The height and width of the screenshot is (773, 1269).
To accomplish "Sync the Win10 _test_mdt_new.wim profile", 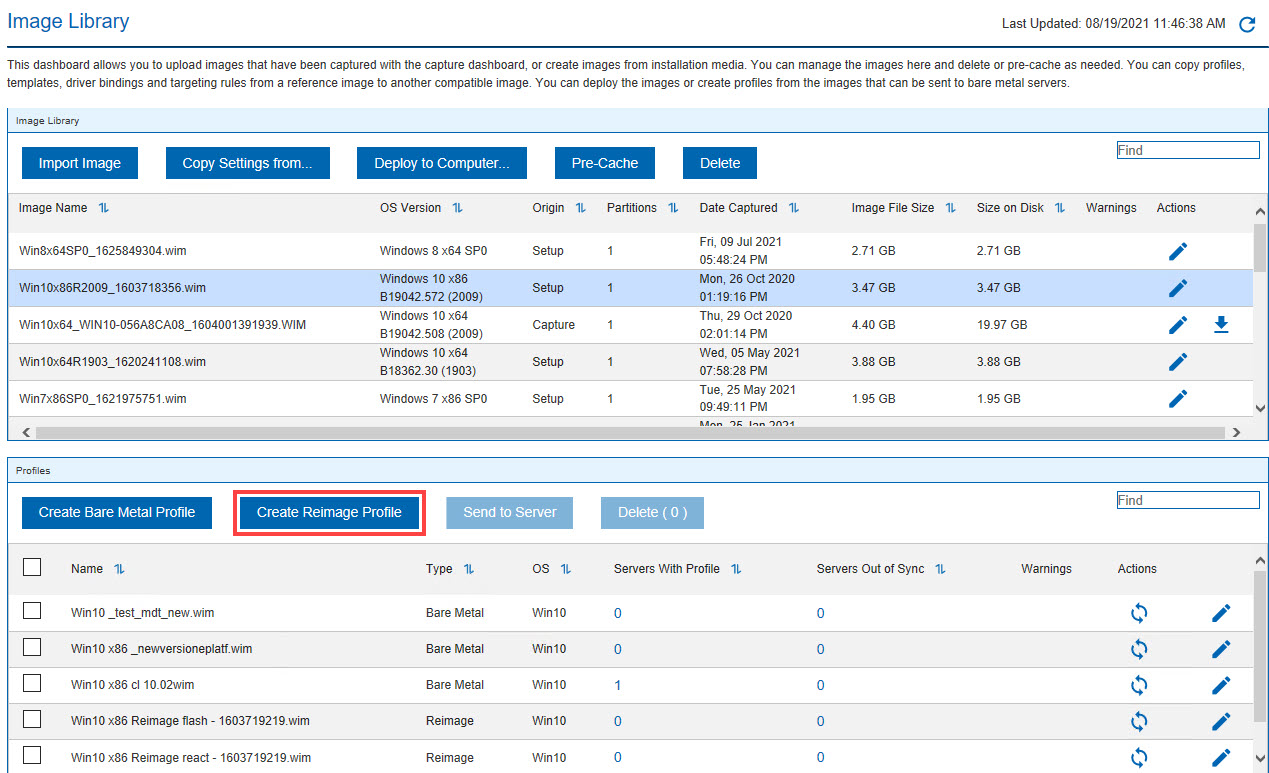I will [1138, 613].
